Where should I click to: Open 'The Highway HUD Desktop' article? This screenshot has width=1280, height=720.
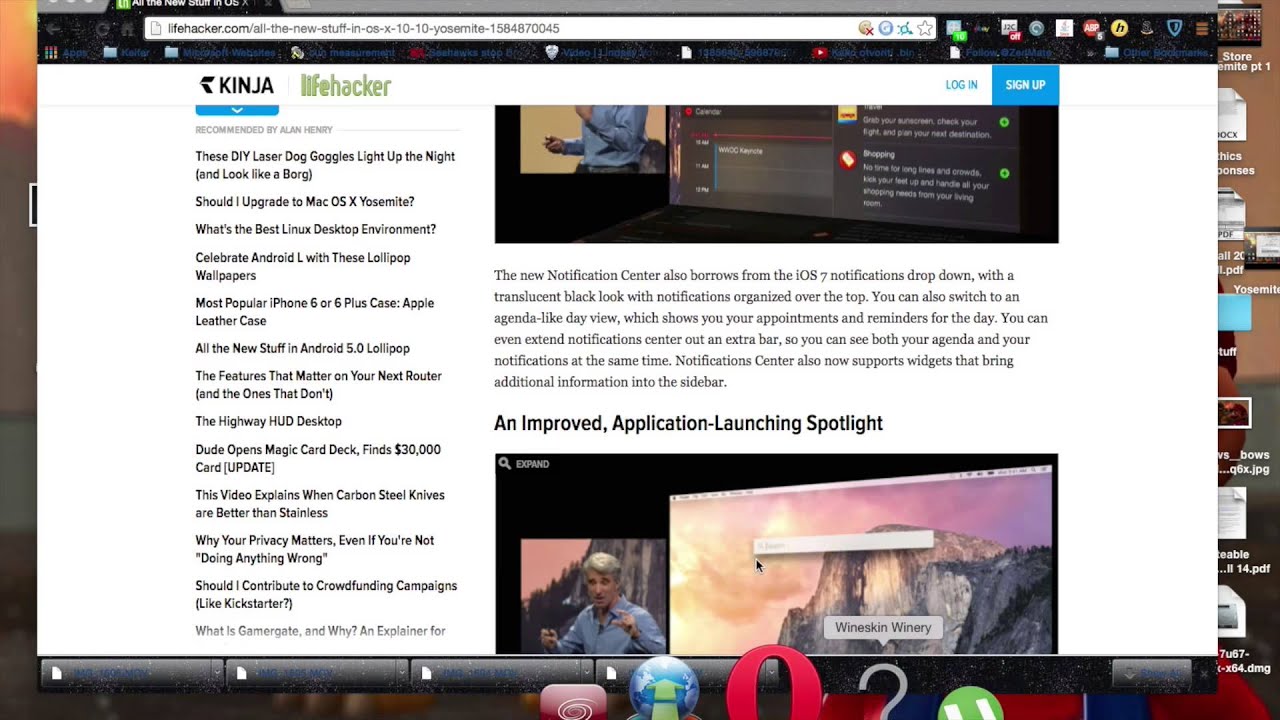coord(268,422)
